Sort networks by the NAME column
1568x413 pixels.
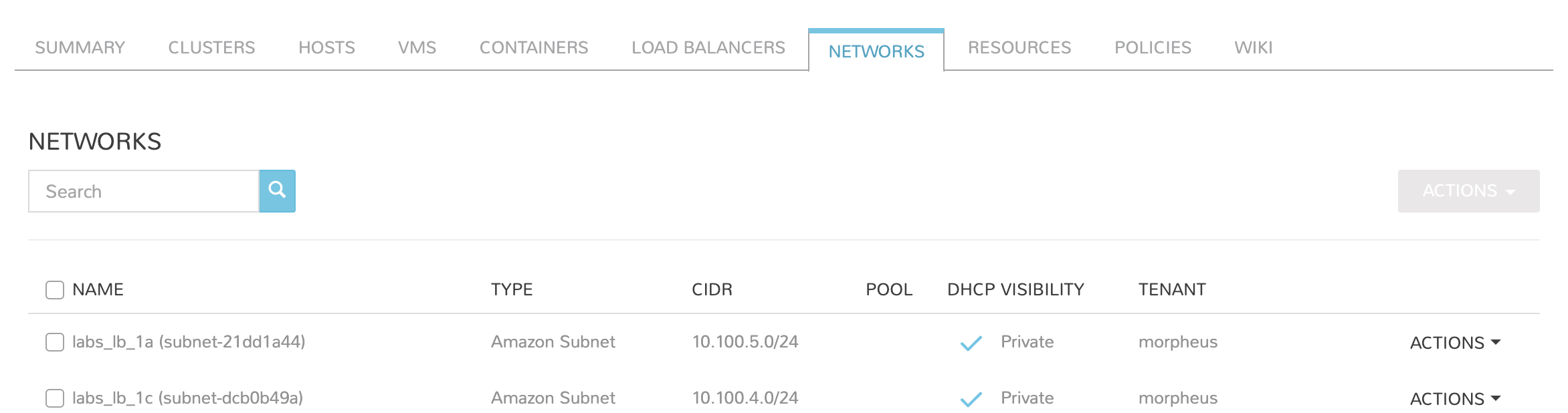point(97,289)
